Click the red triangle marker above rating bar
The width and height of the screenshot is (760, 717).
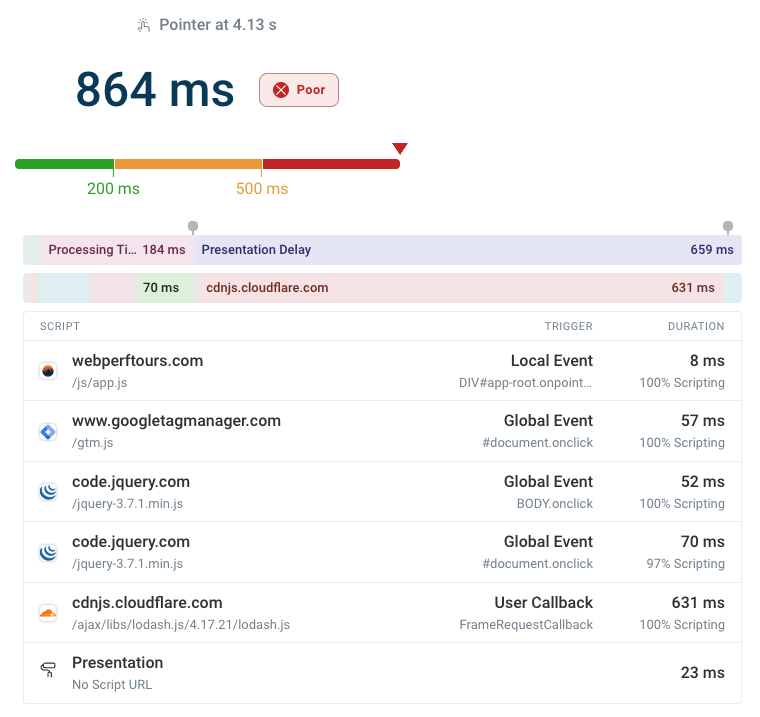[x=400, y=149]
